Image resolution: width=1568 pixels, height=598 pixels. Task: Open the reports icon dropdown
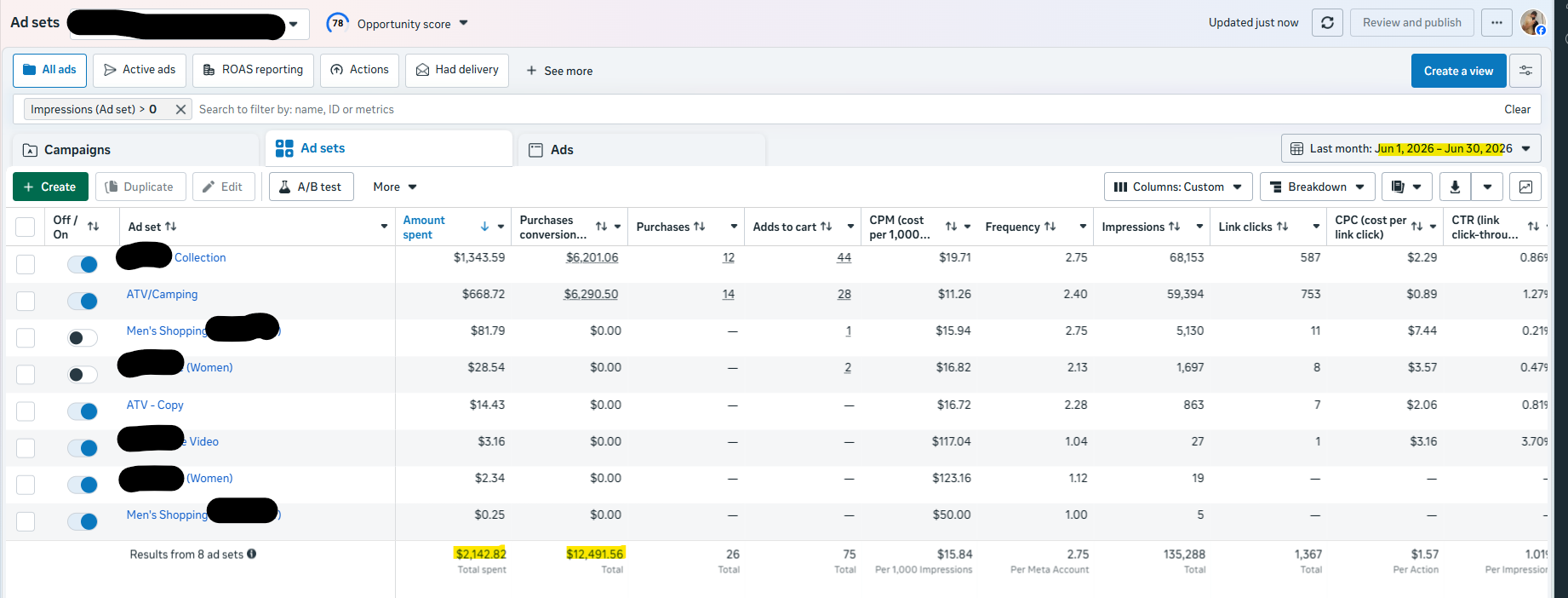(1406, 187)
